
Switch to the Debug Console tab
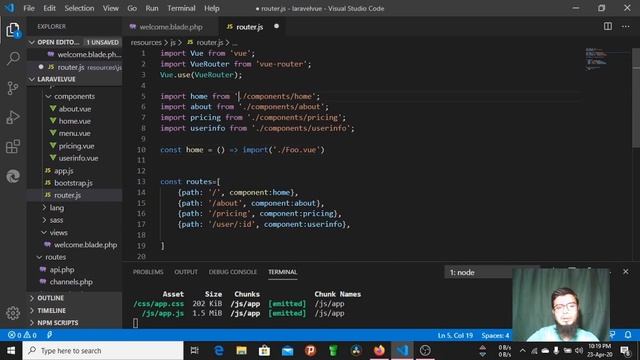pos(233,272)
